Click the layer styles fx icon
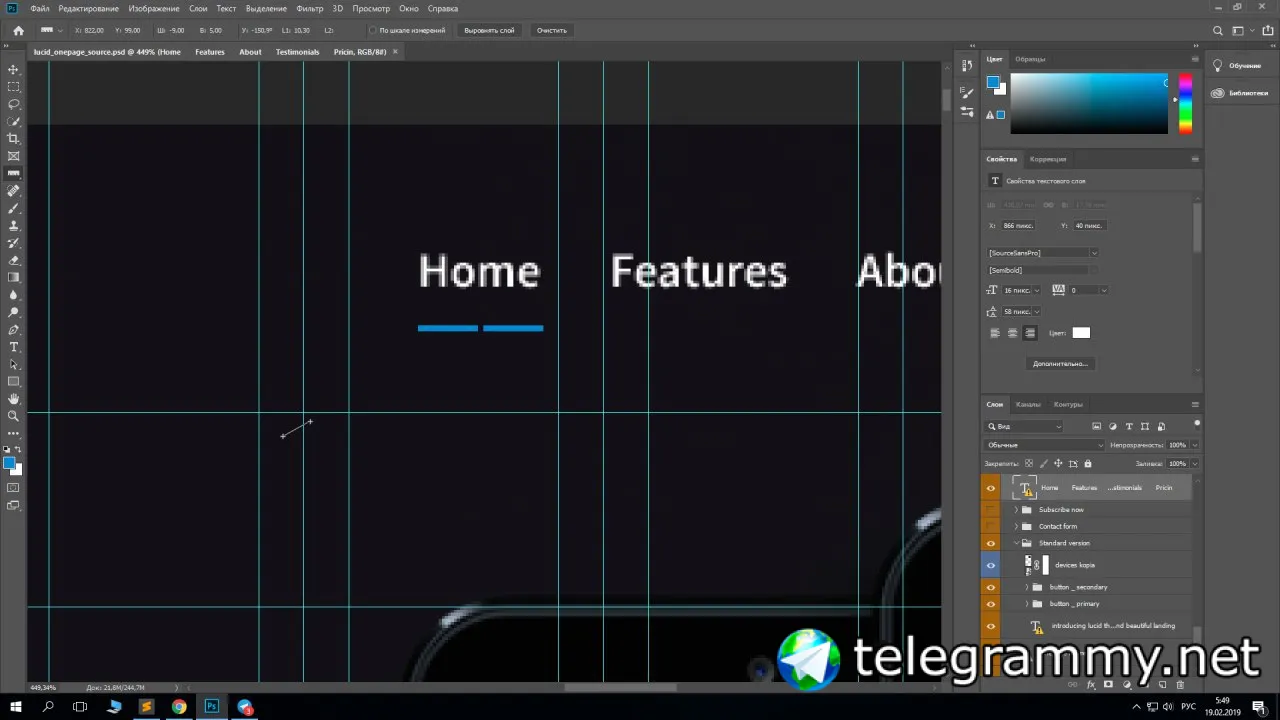 pyautogui.click(x=1091, y=685)
